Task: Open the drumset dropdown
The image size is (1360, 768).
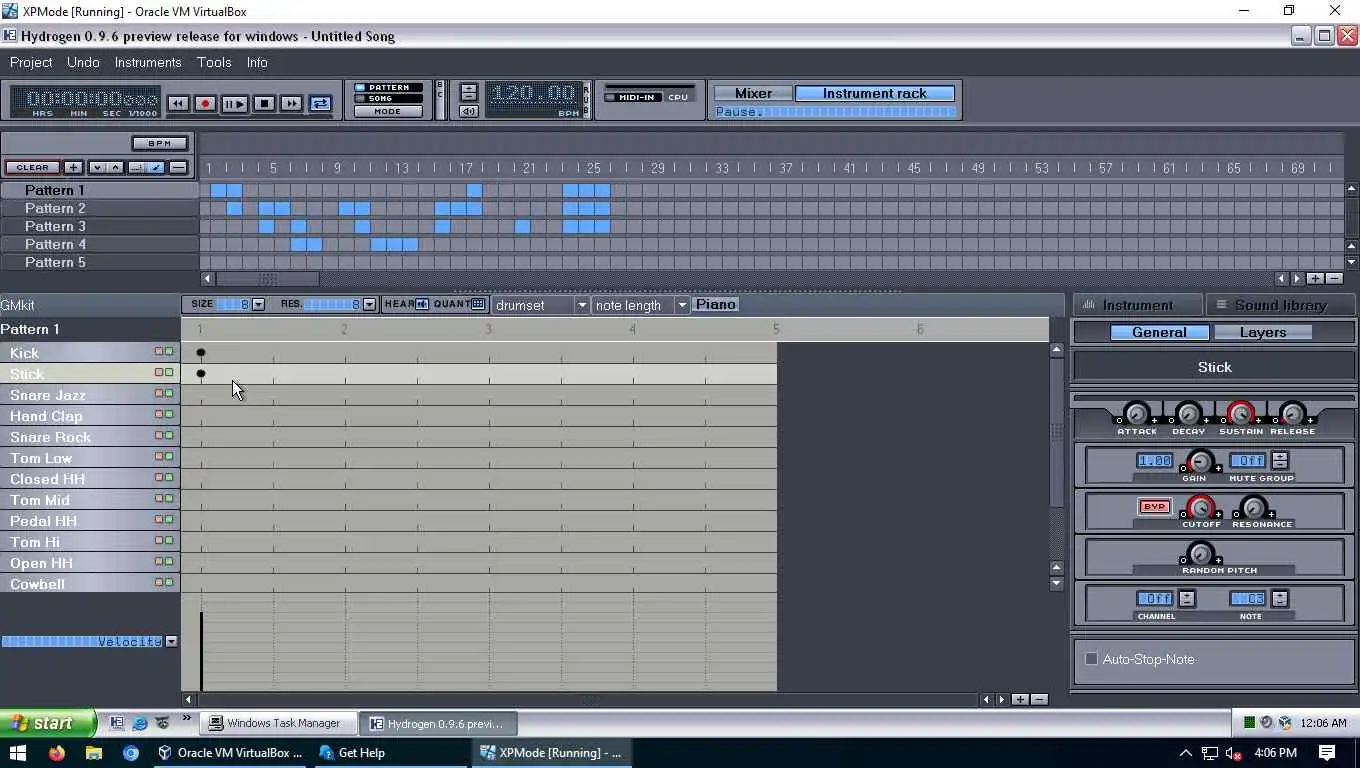Action: 540,305
